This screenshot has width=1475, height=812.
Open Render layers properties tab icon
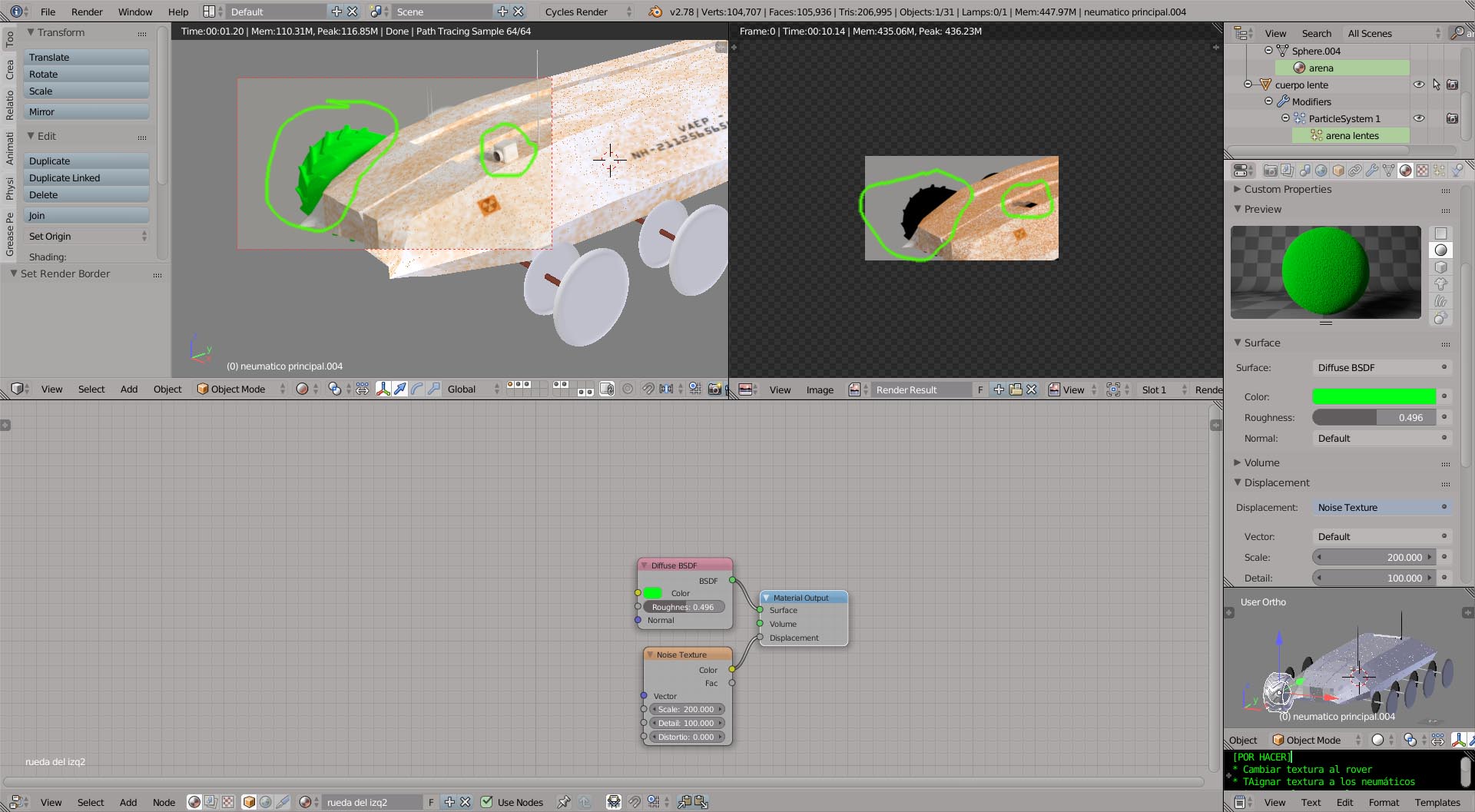(1287, 171)
